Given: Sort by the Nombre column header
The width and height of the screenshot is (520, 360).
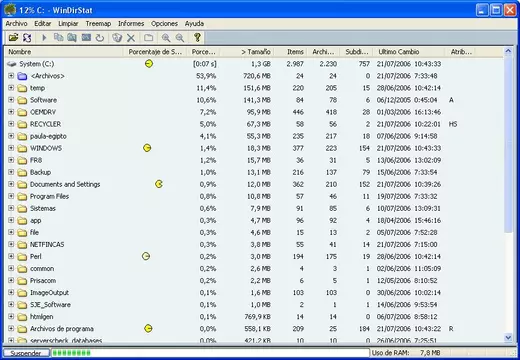Looking at the screenshot, I should (x=64, y=52).
